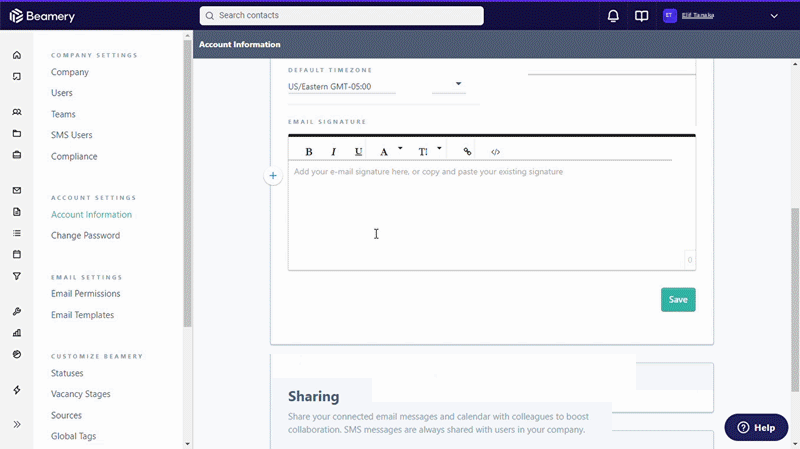
Task: Select Account Information in menu
Action: 91,215
